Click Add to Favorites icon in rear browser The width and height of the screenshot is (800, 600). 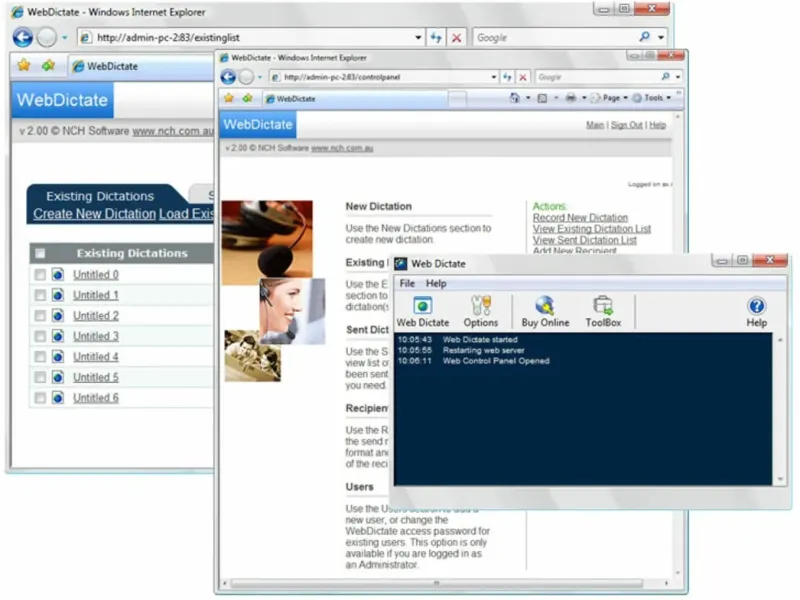[x=48, y=65]
